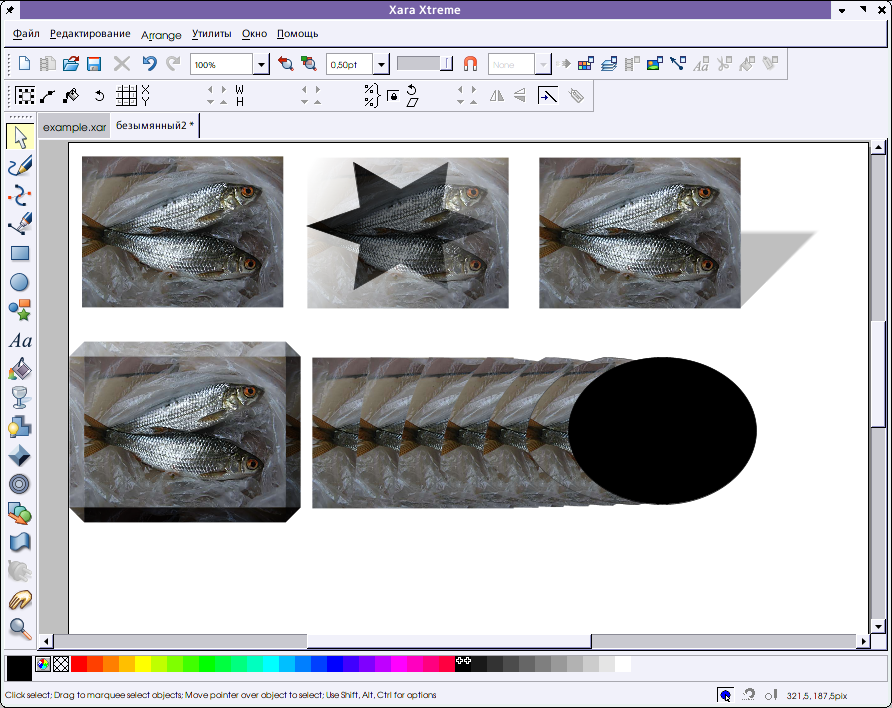Toggle the grid display button
The width and height of the screenshot is (892, 708).
pyautogui.click(x=126, y=96)
